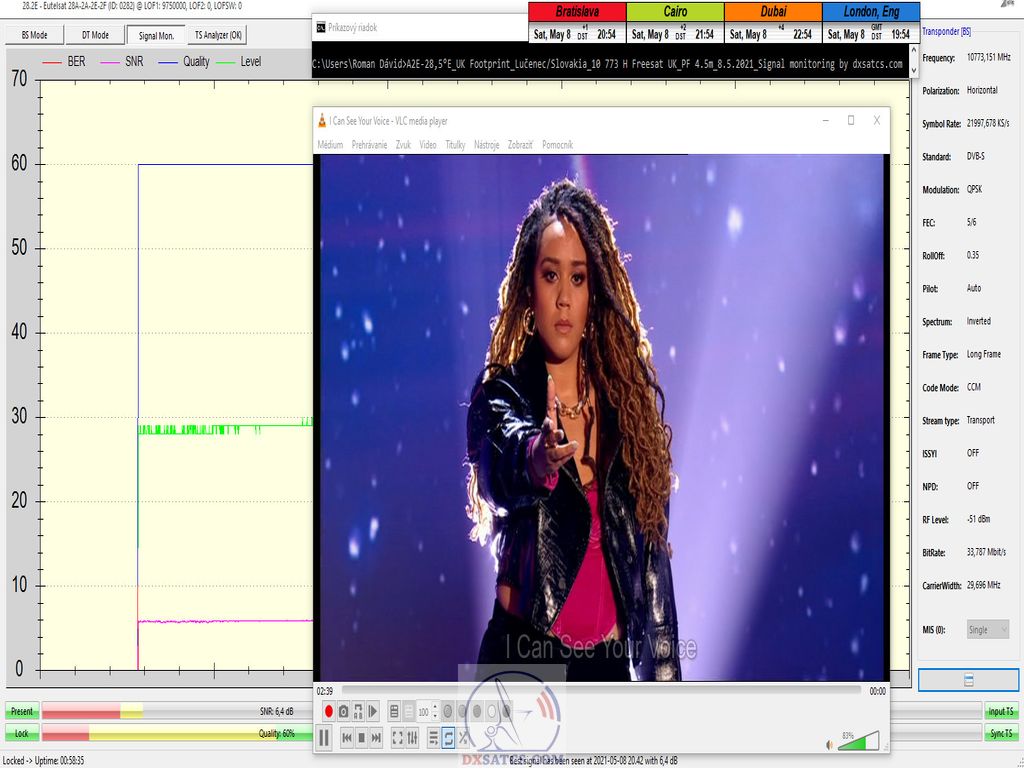Toggle random shuffle playback
The width and height of the screenshot is (1024, 768).
[x=463, y=738]
